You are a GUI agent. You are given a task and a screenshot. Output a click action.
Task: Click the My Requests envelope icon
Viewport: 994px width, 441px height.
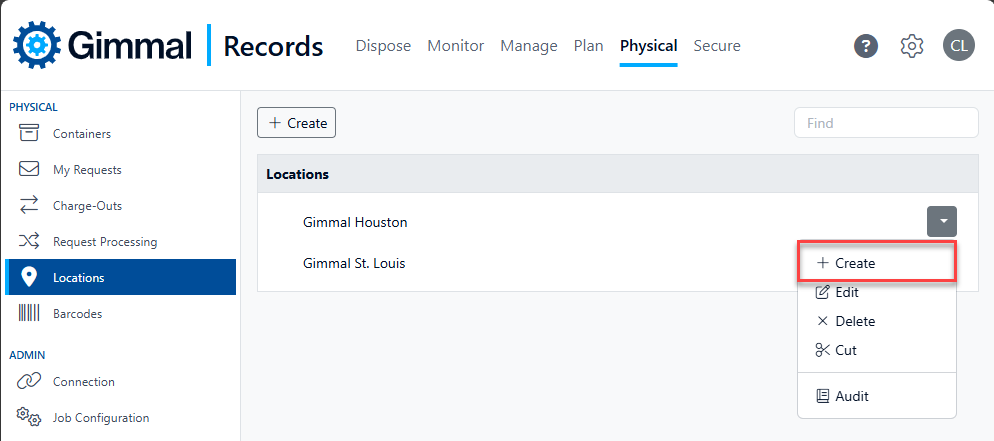click(x=29, y=170)
